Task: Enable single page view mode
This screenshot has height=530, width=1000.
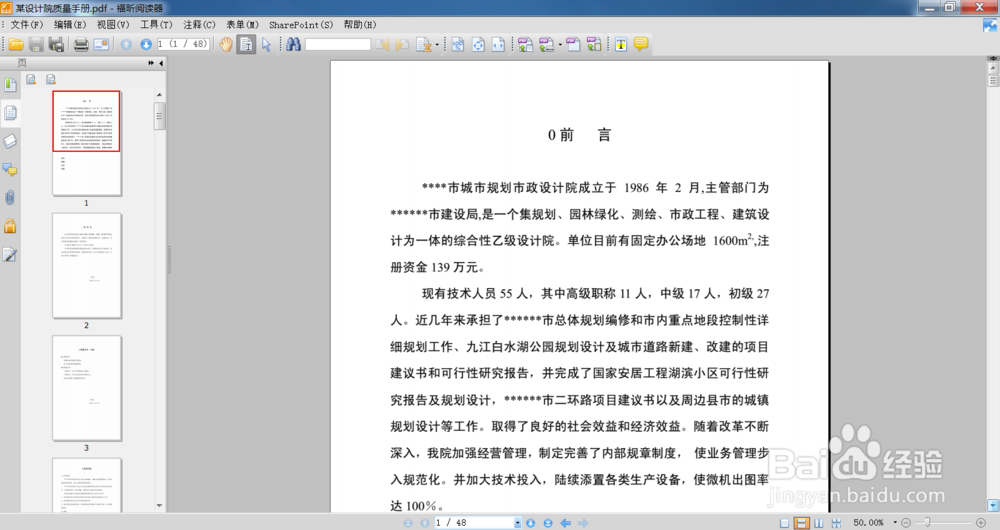Action: tap(784, 523)
